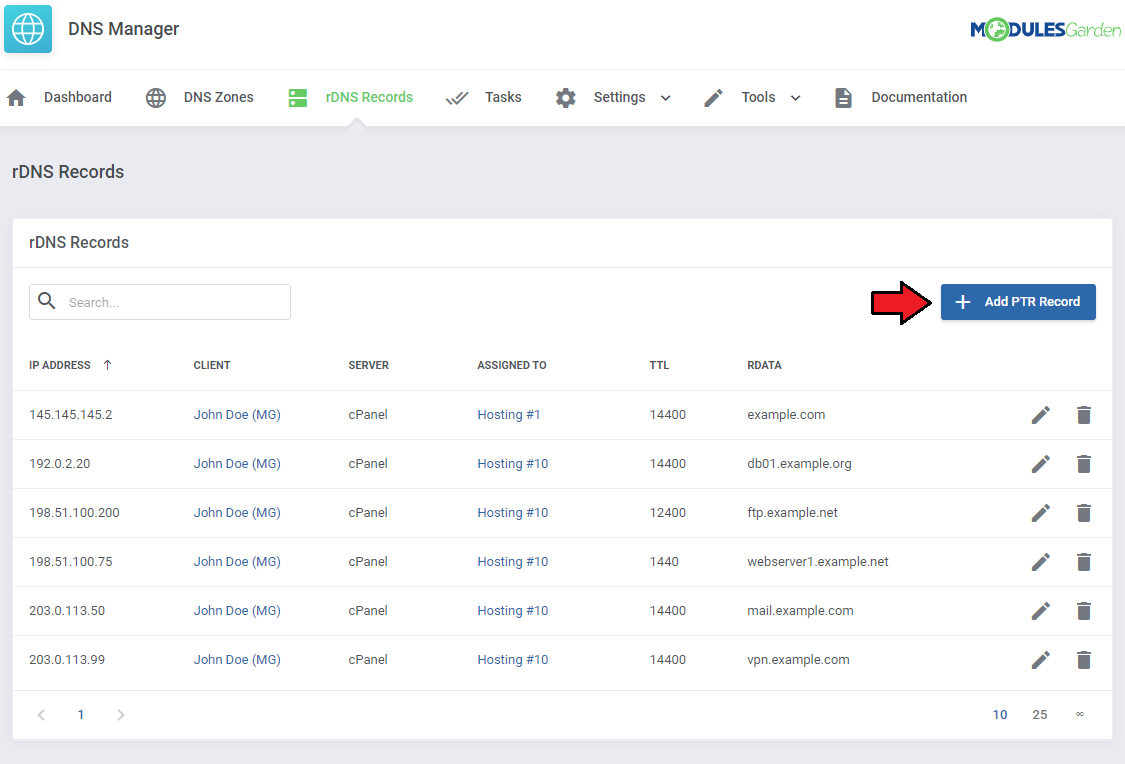The width and height of the screenshot is (1125, 764).
Task: Open the DNS Zones menu item
Action: [218, 97]
